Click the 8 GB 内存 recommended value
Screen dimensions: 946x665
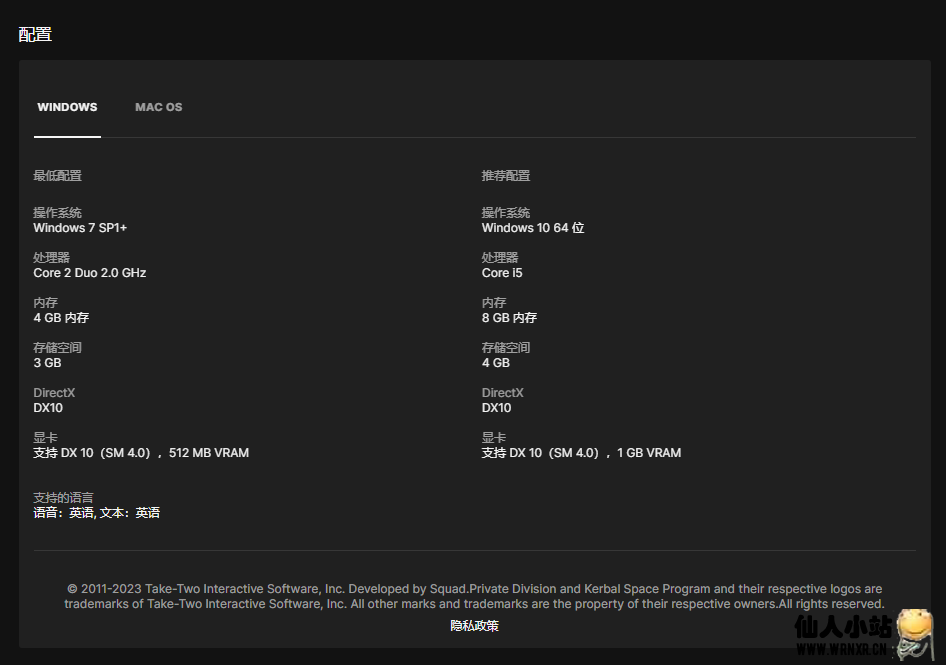tap(509, 318)
